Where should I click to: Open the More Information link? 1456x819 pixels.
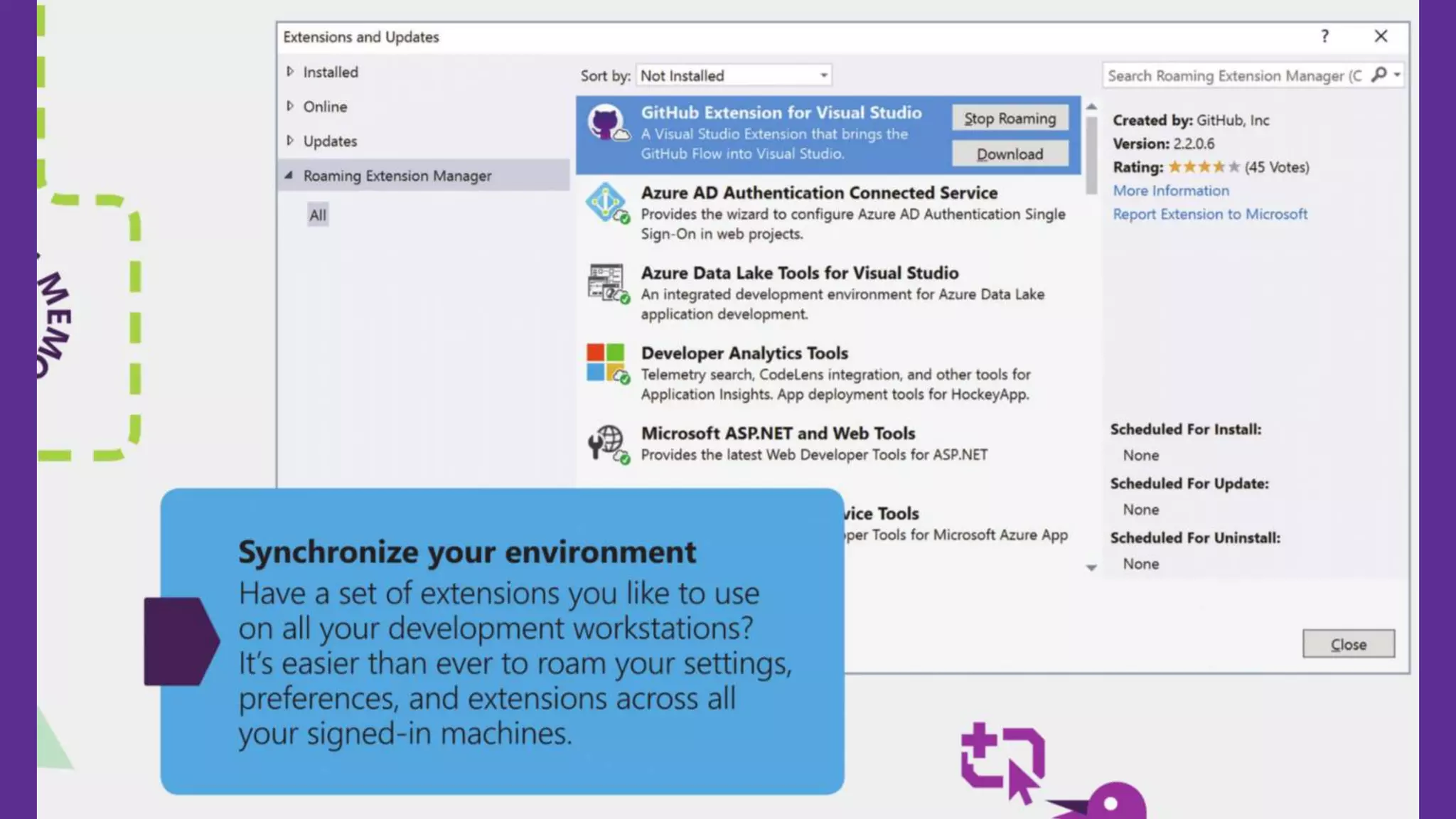pos(1170,191)
